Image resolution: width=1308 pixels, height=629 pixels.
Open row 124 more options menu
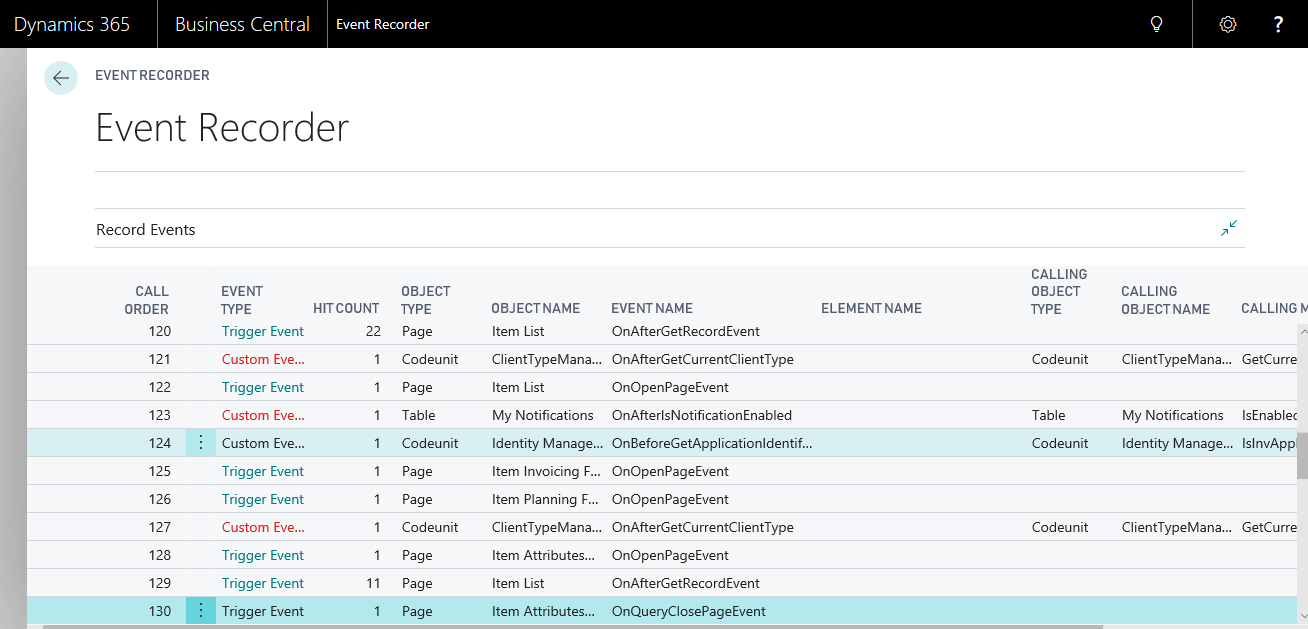point(201,443)
